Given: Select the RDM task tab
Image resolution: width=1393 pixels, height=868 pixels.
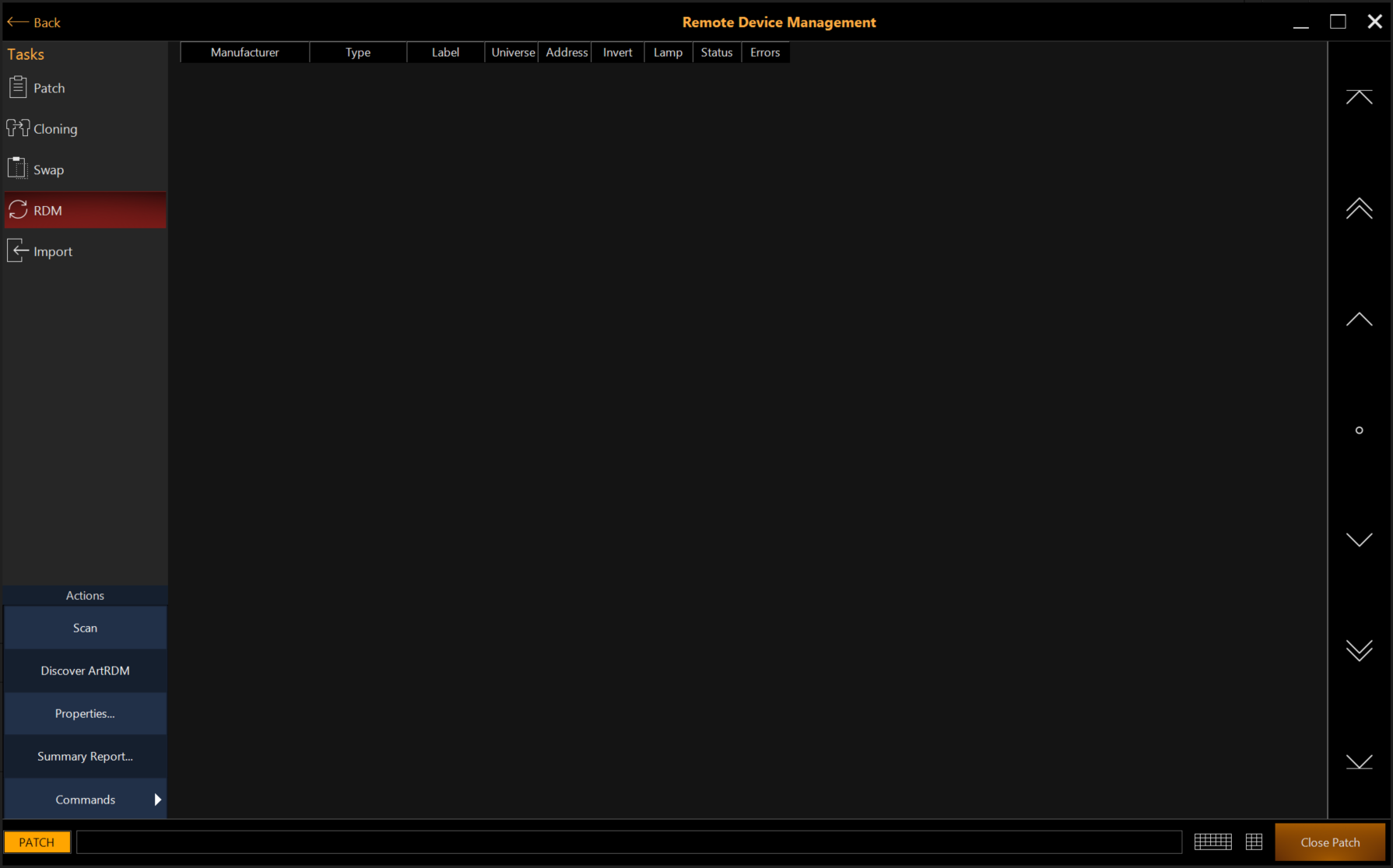Looking at the screenshot, I should (x=85, y=211).
